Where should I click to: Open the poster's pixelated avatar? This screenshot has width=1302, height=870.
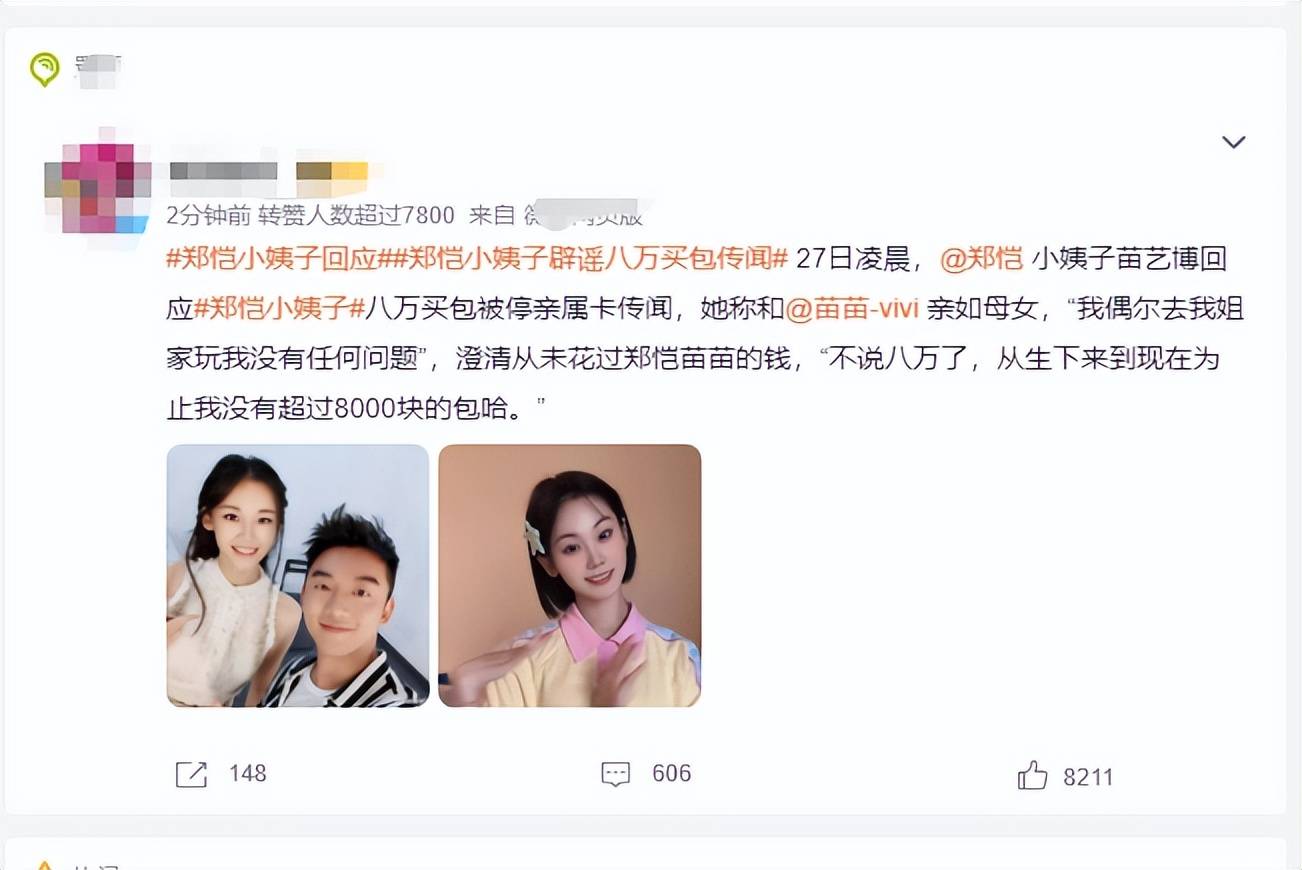[98, 188]
